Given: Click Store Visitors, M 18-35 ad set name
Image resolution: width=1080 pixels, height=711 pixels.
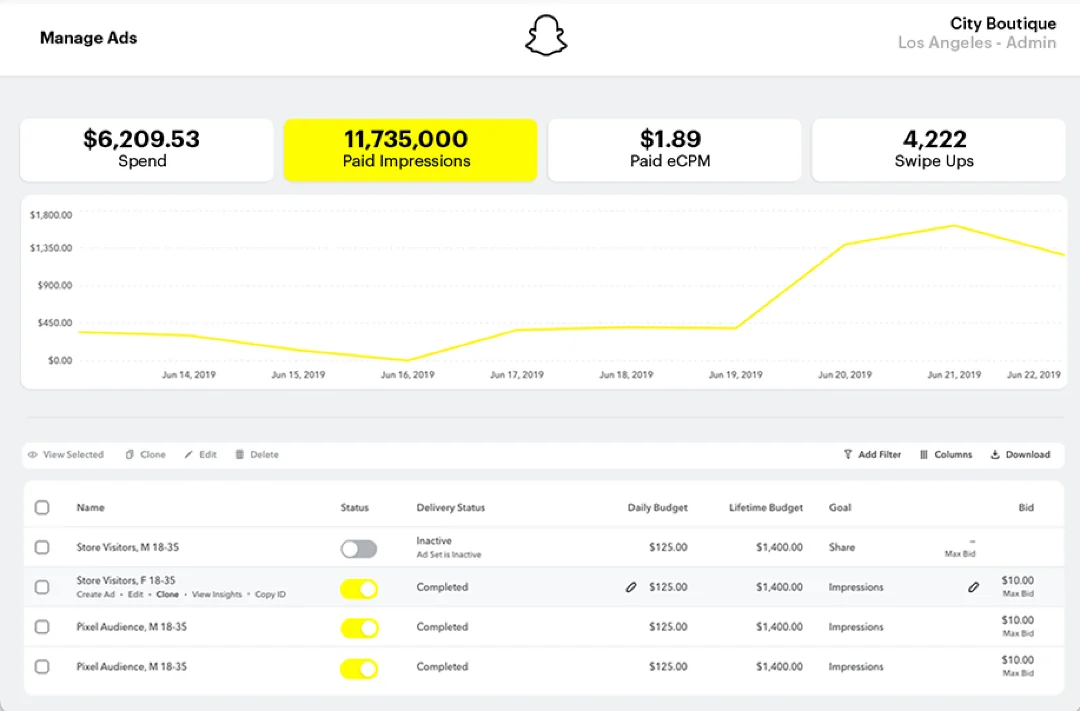Looking at the screenshot, I should tap(127, 547).
